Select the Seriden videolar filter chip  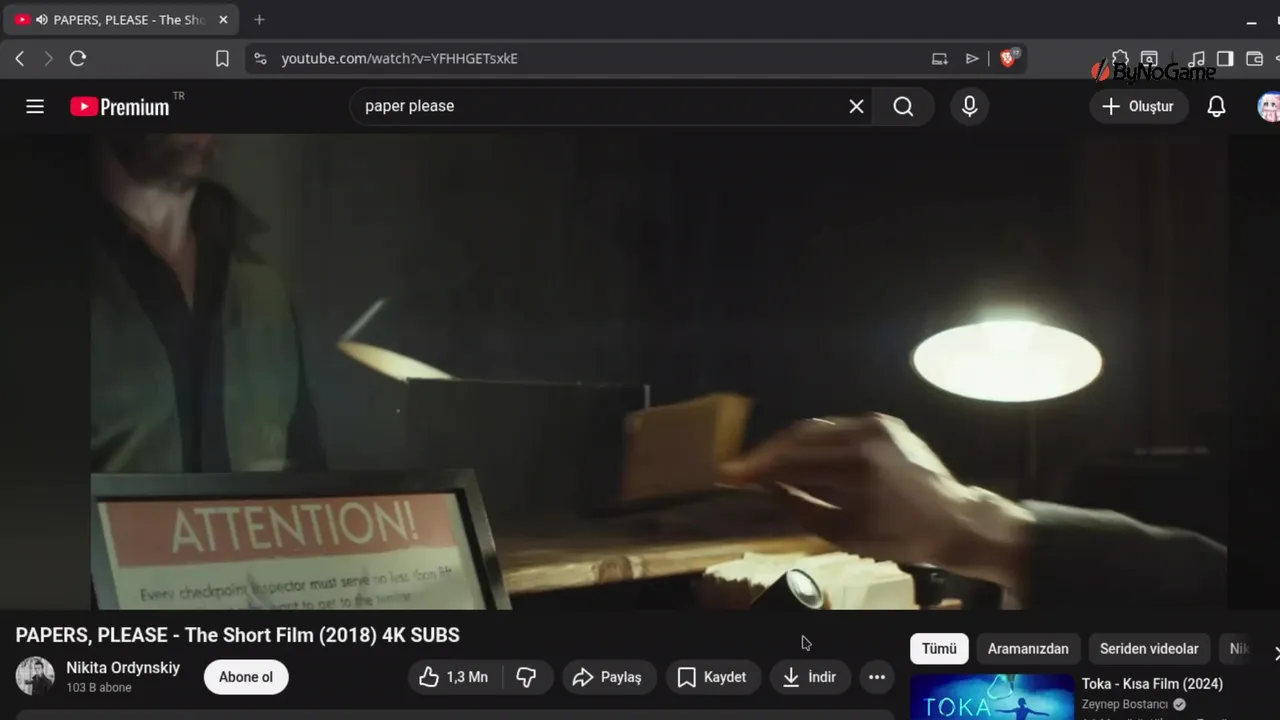[1149, 649]
